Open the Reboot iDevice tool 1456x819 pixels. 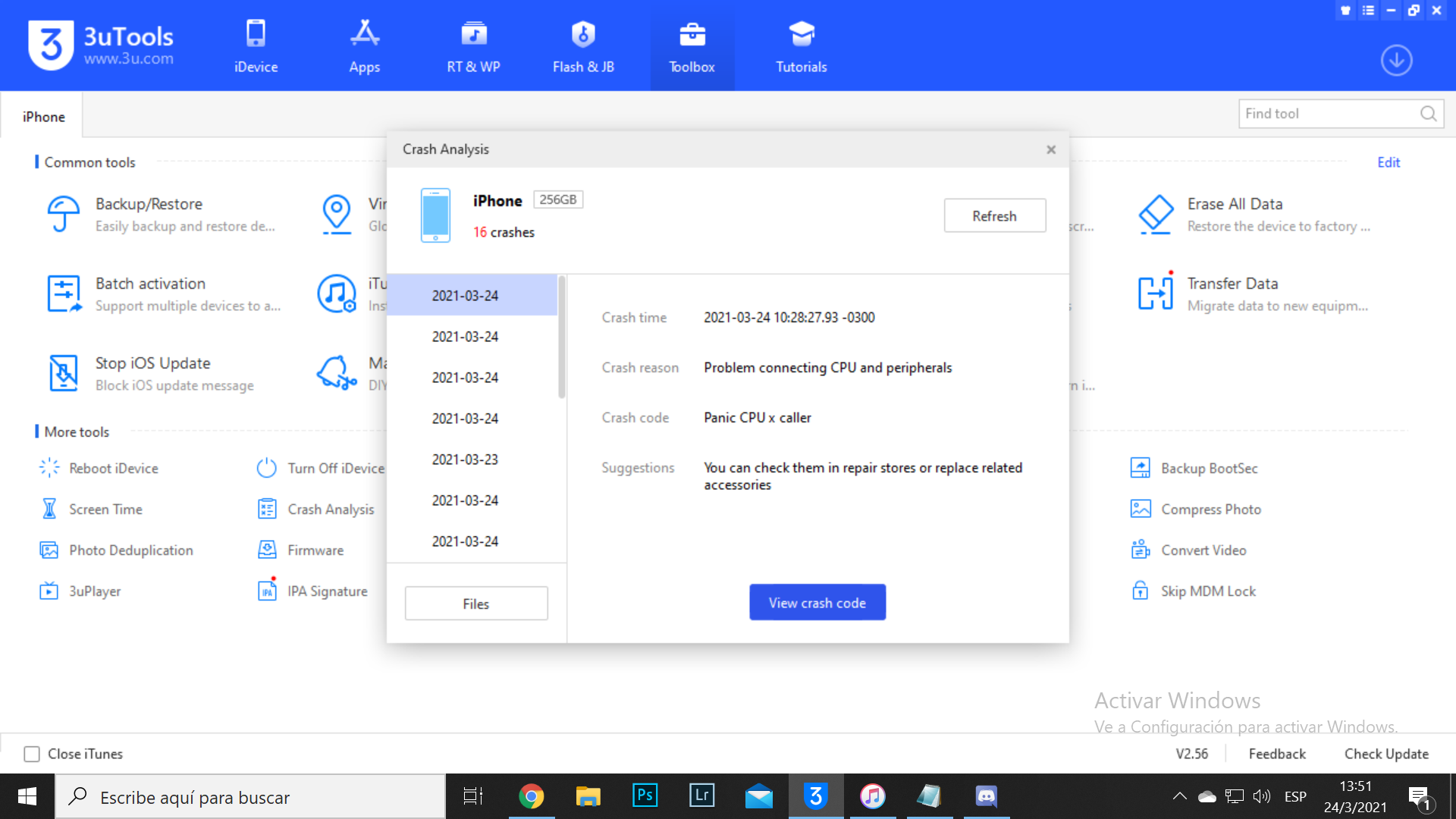[114, 469]
